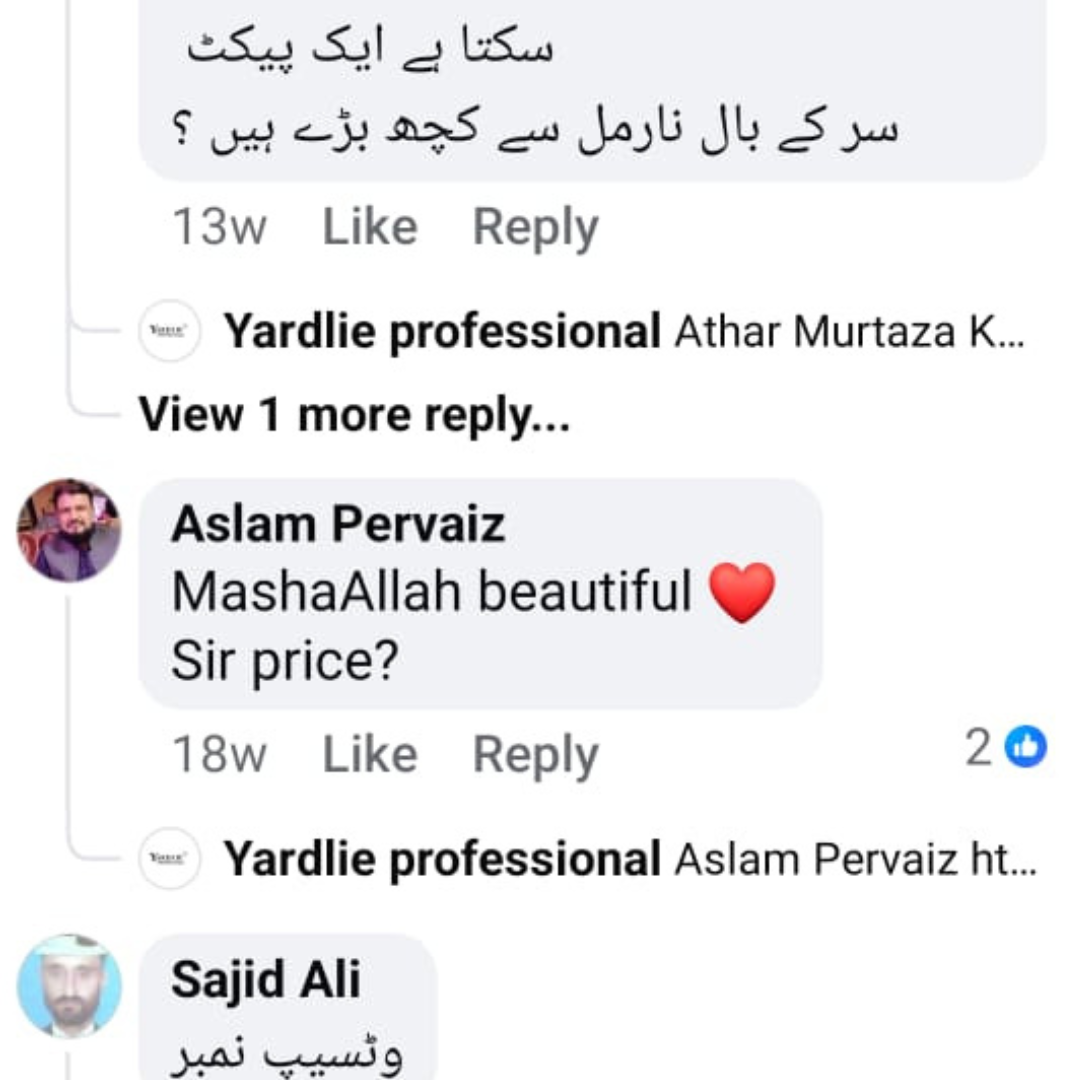This screenshot has height=1080, width=1080.
Task: Reply to the 13w Urdu comment
Action: click(535, 227)
